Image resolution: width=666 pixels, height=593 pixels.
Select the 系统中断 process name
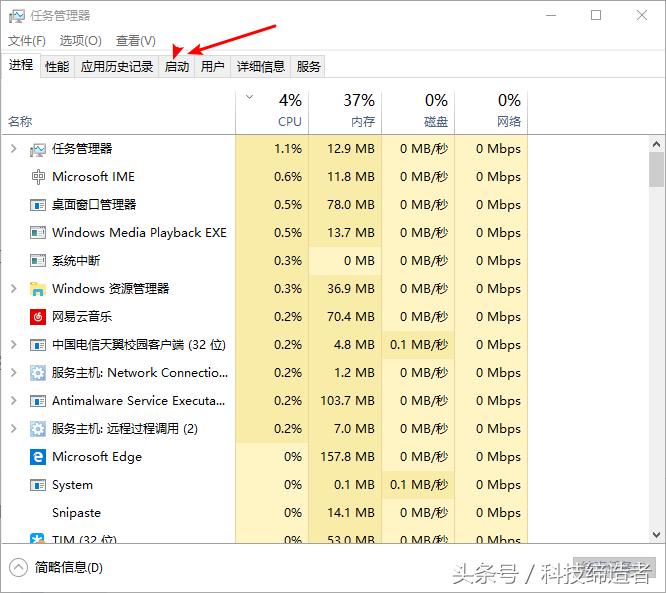76,260
